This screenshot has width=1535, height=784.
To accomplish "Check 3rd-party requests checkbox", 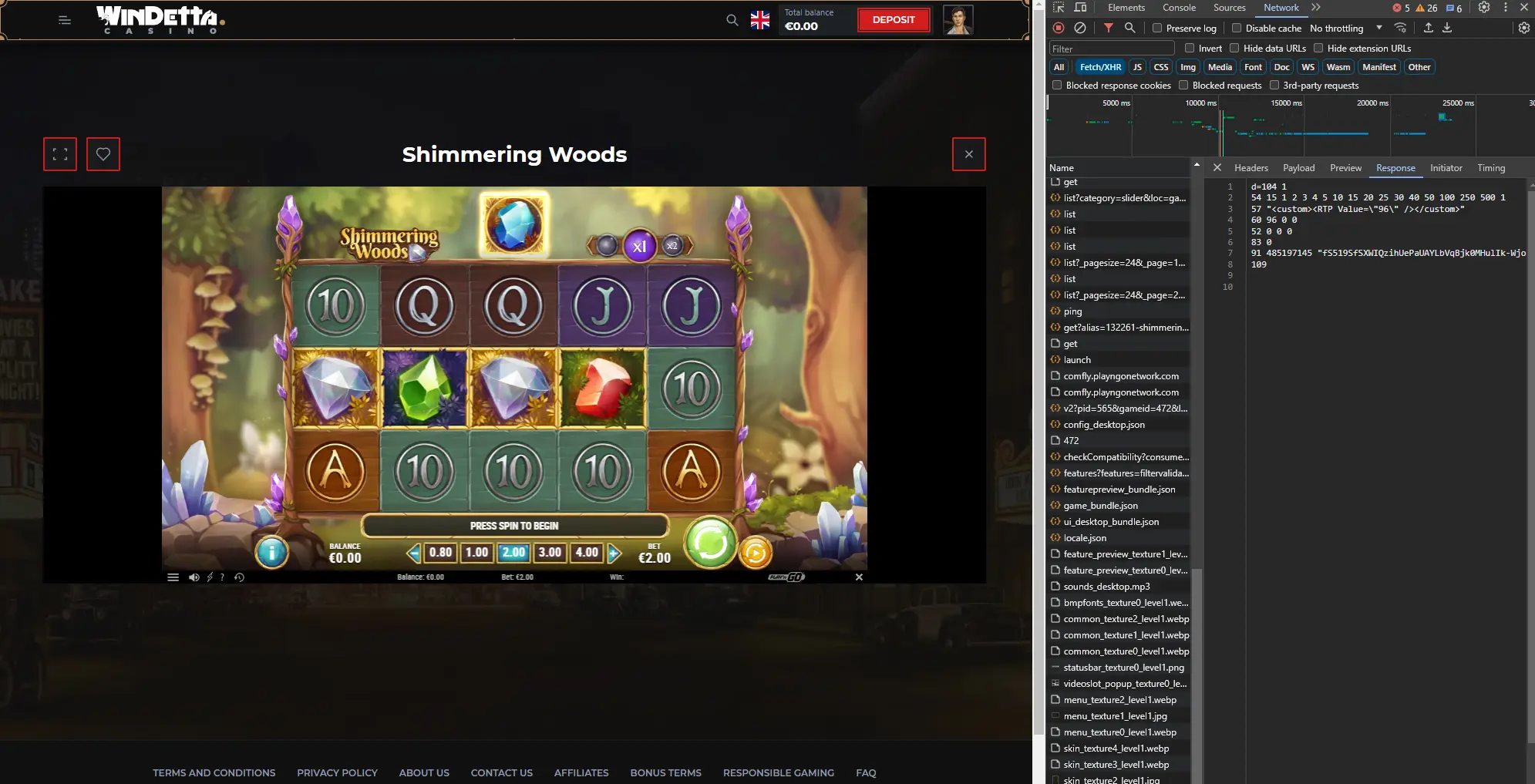I will click(1274, 85).
